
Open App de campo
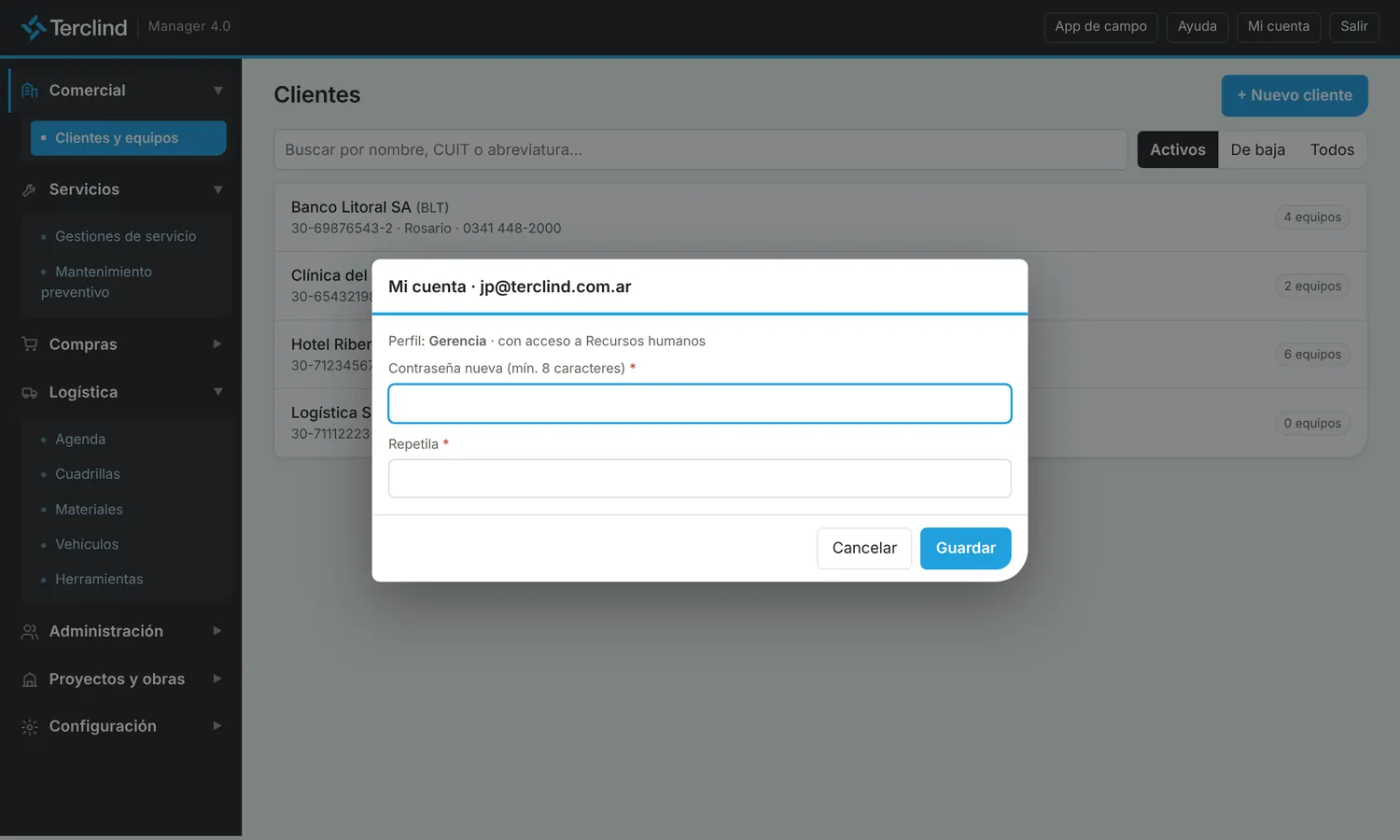click(1100, 27)
